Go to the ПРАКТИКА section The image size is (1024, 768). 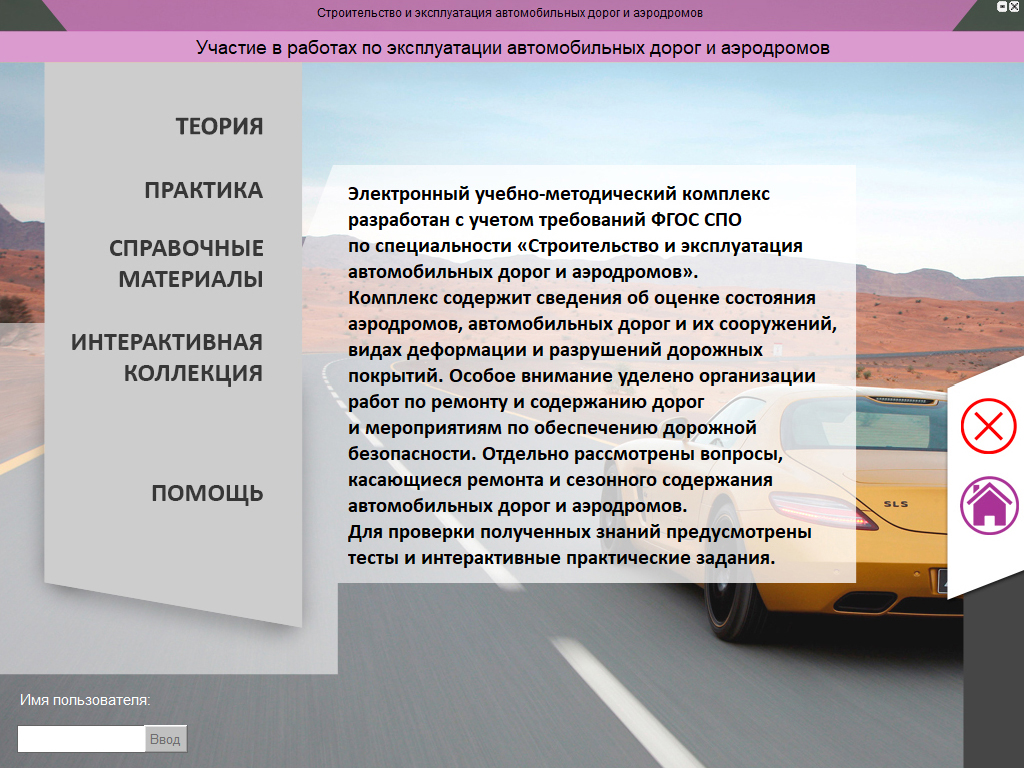coord(203,190)
